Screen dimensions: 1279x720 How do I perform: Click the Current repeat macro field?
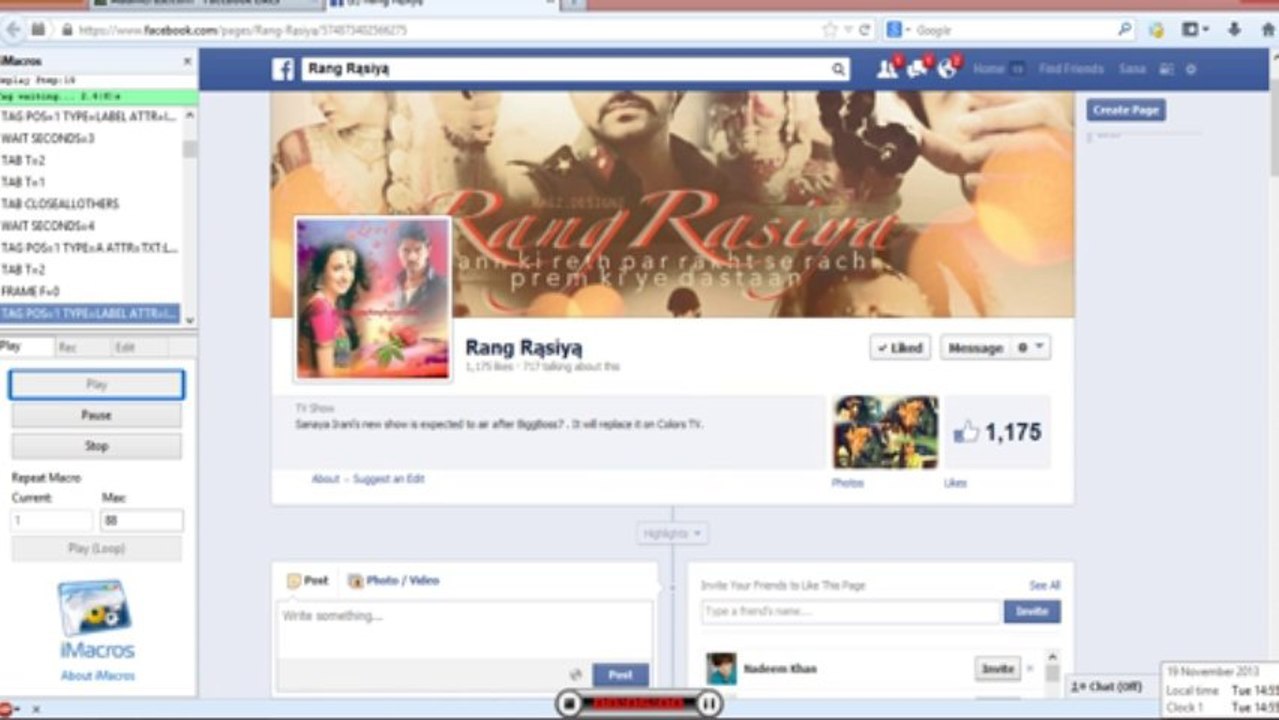click(52, 520)
